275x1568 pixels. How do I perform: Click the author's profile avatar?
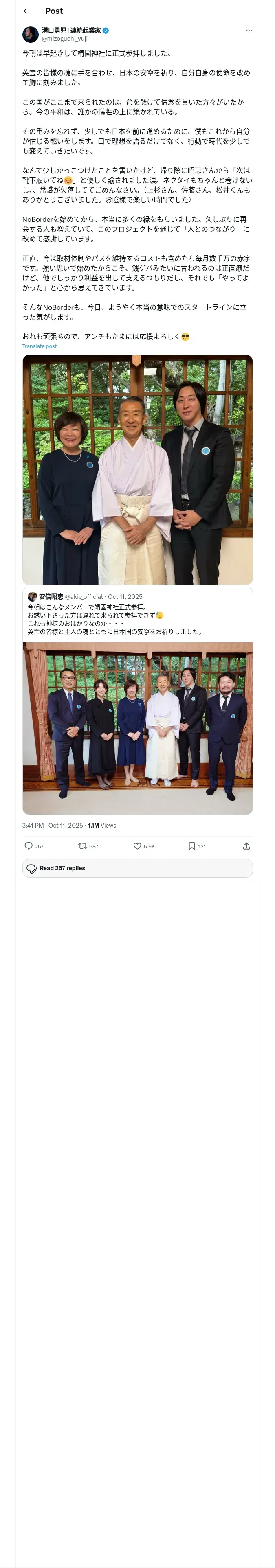[x=31, y=34]
